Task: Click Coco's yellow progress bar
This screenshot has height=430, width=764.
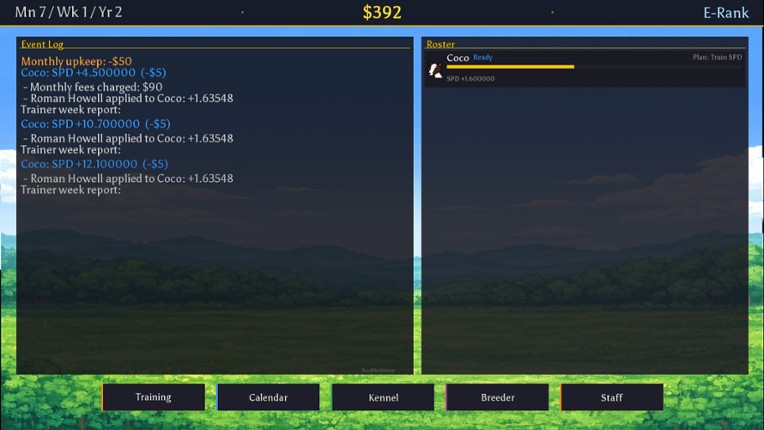Action: pos(510,67)
